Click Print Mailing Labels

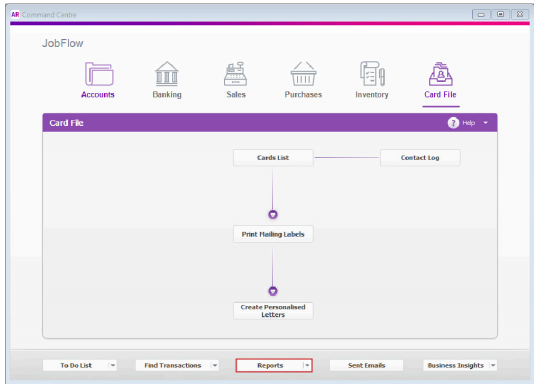pos(273,234)
